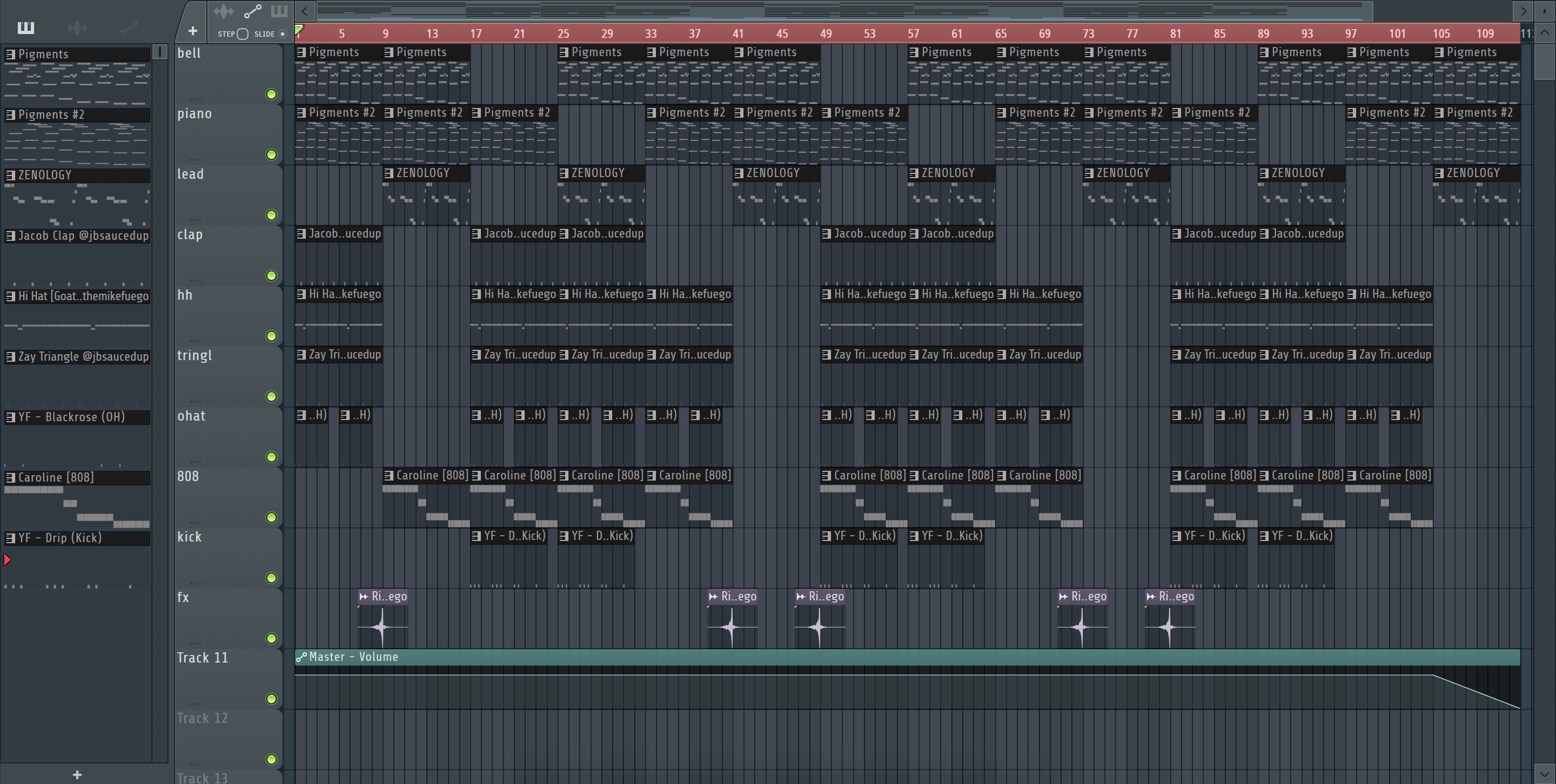Open the Hi Ha..kefuego clip menu at bar 1
Image resolution: width=1556 pixels, height=784 pixels.
pos(301,294)
